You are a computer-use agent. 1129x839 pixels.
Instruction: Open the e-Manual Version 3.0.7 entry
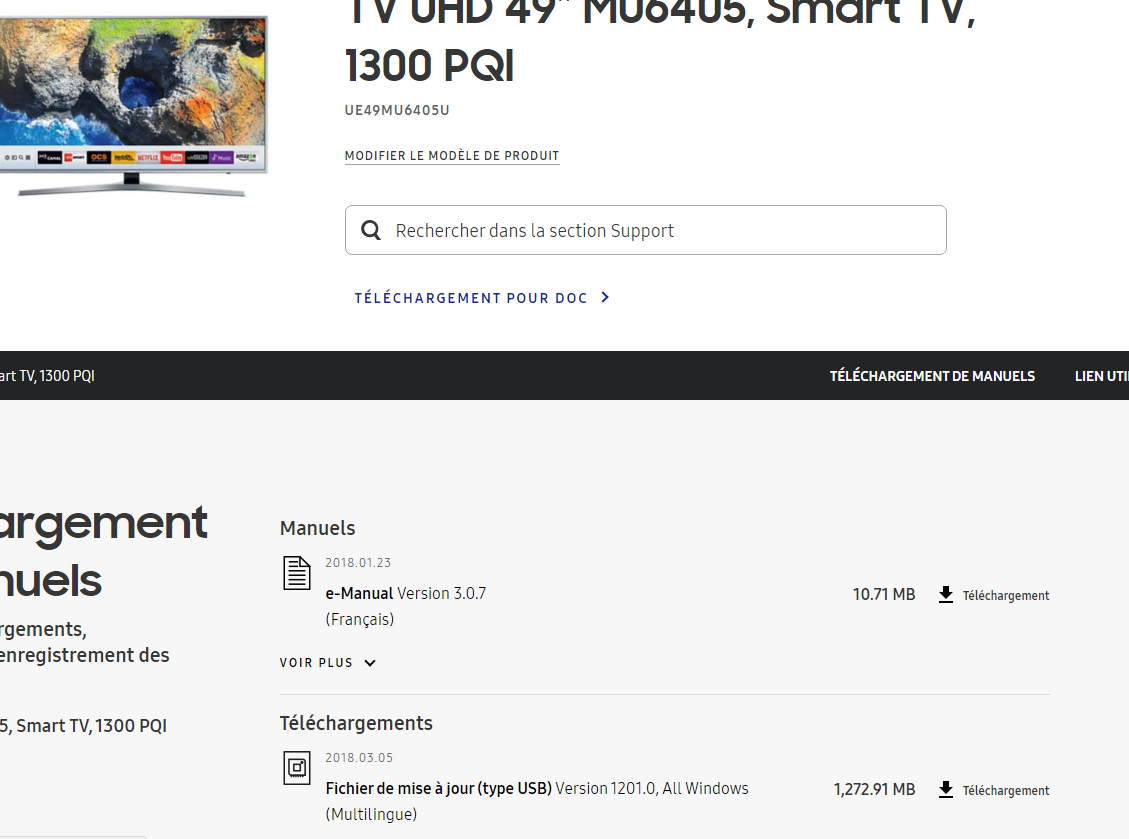[406, 594]
